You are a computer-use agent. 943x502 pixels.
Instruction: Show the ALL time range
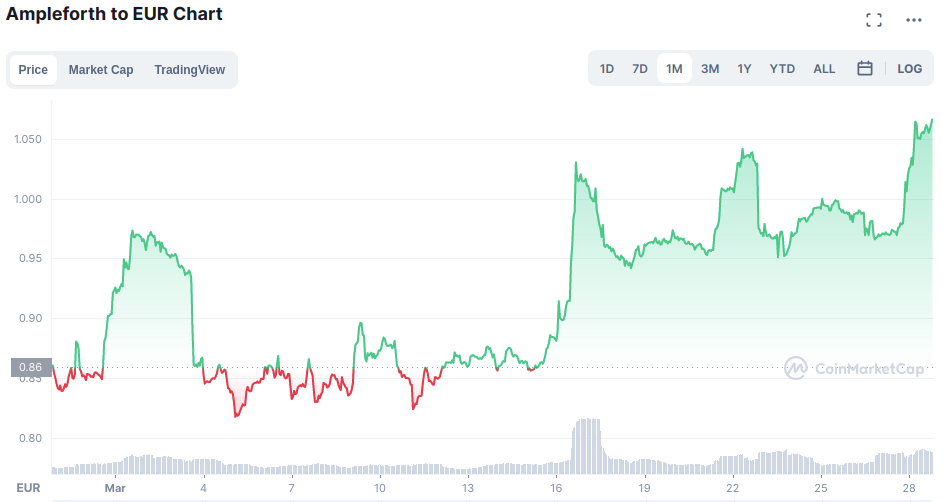[x=824, y=69]
